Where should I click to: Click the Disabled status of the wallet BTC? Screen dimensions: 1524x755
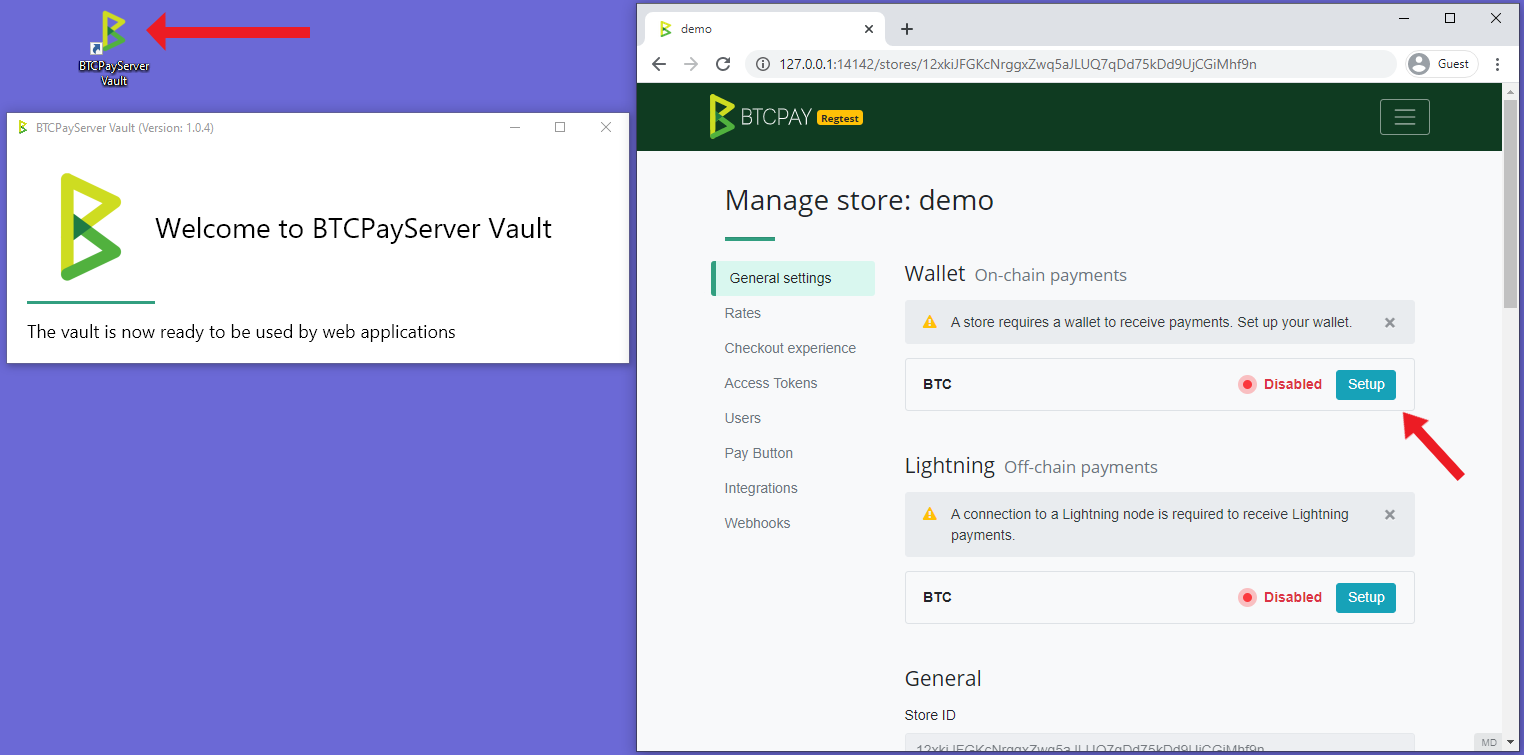1280,384
